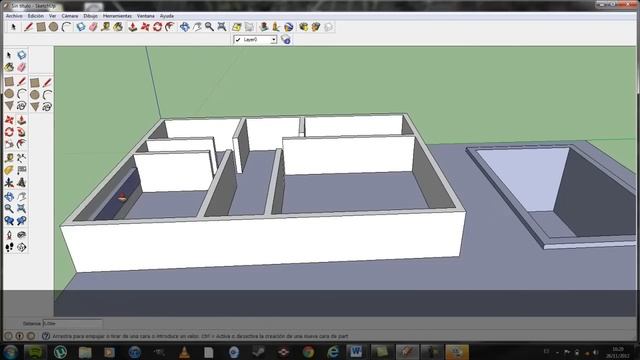This screenshot has height=360, width=640.
Task: Open Microsoft Word from the taskbar
Action: [356, 352]
